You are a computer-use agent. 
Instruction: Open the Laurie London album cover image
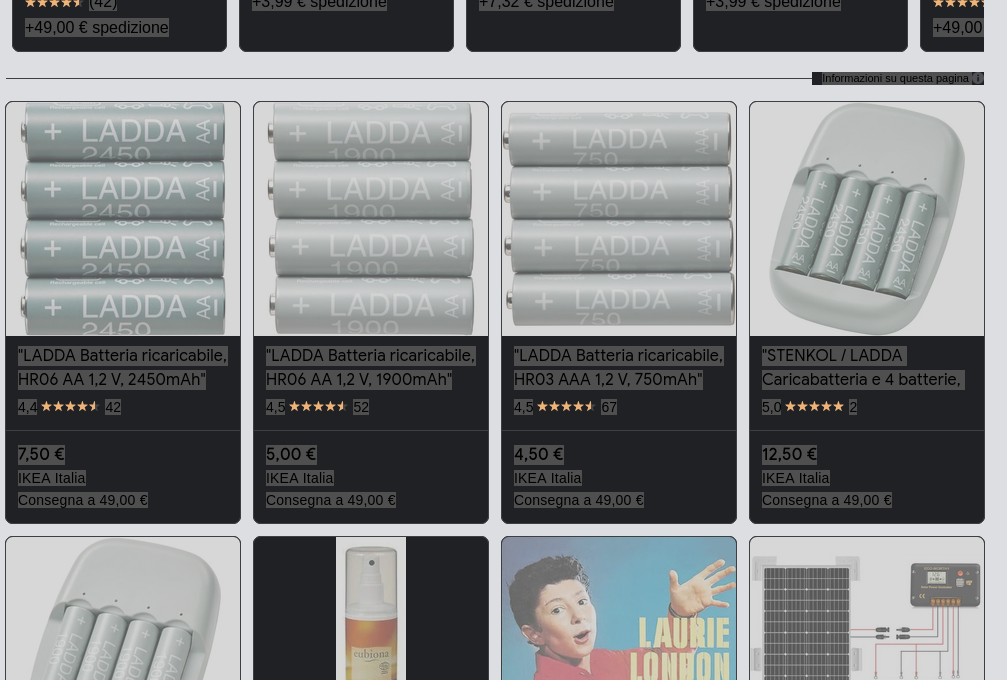click(x=619, y=609)
